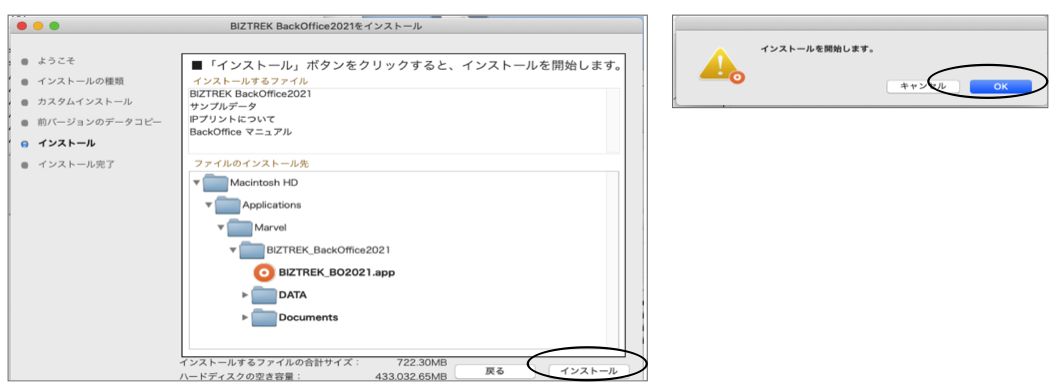The width and height of the screenshot is (1060, 388).
Task: Select the インストールの種類 step
Action: point(80,81)
